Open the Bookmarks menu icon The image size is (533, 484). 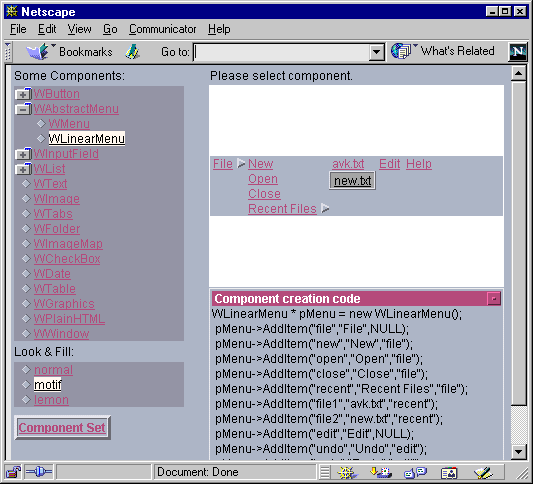click(x=38, y=51)
